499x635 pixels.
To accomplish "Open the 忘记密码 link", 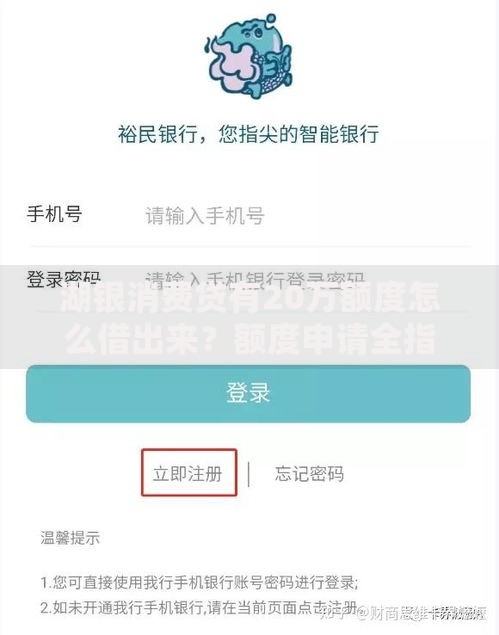I will pos(309,474).
